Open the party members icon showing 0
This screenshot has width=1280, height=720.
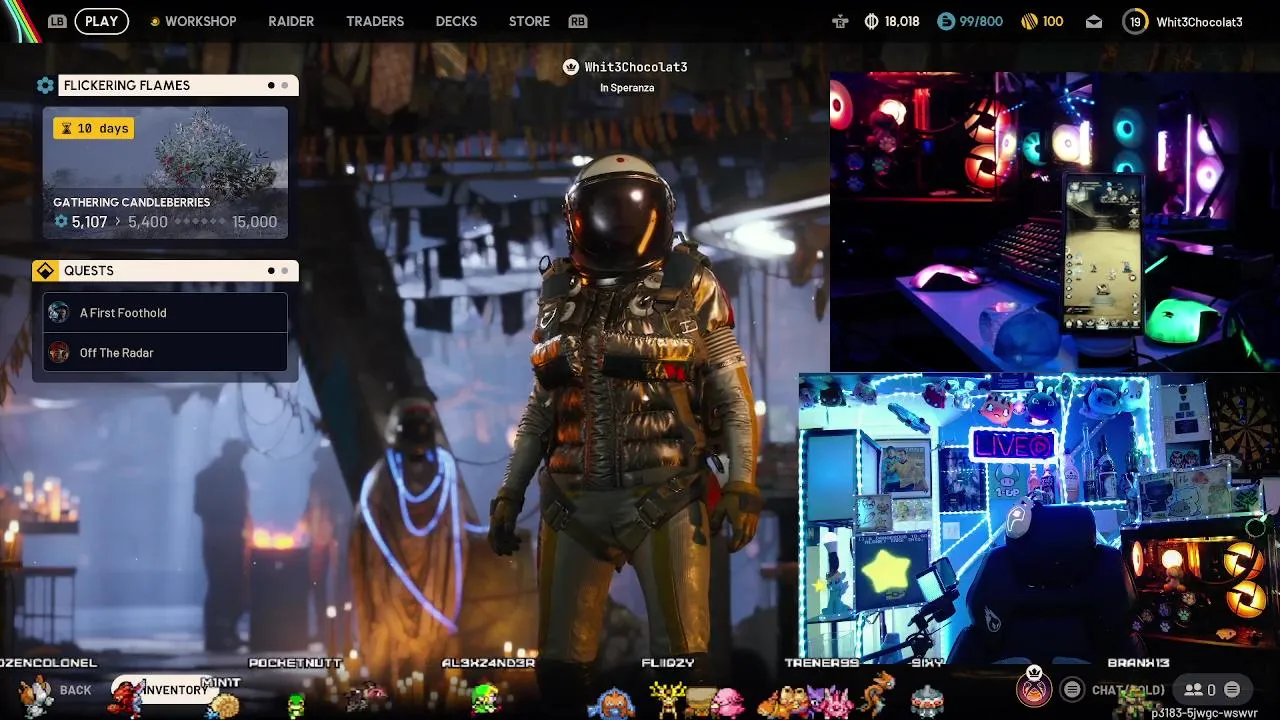click(1193, 689)
